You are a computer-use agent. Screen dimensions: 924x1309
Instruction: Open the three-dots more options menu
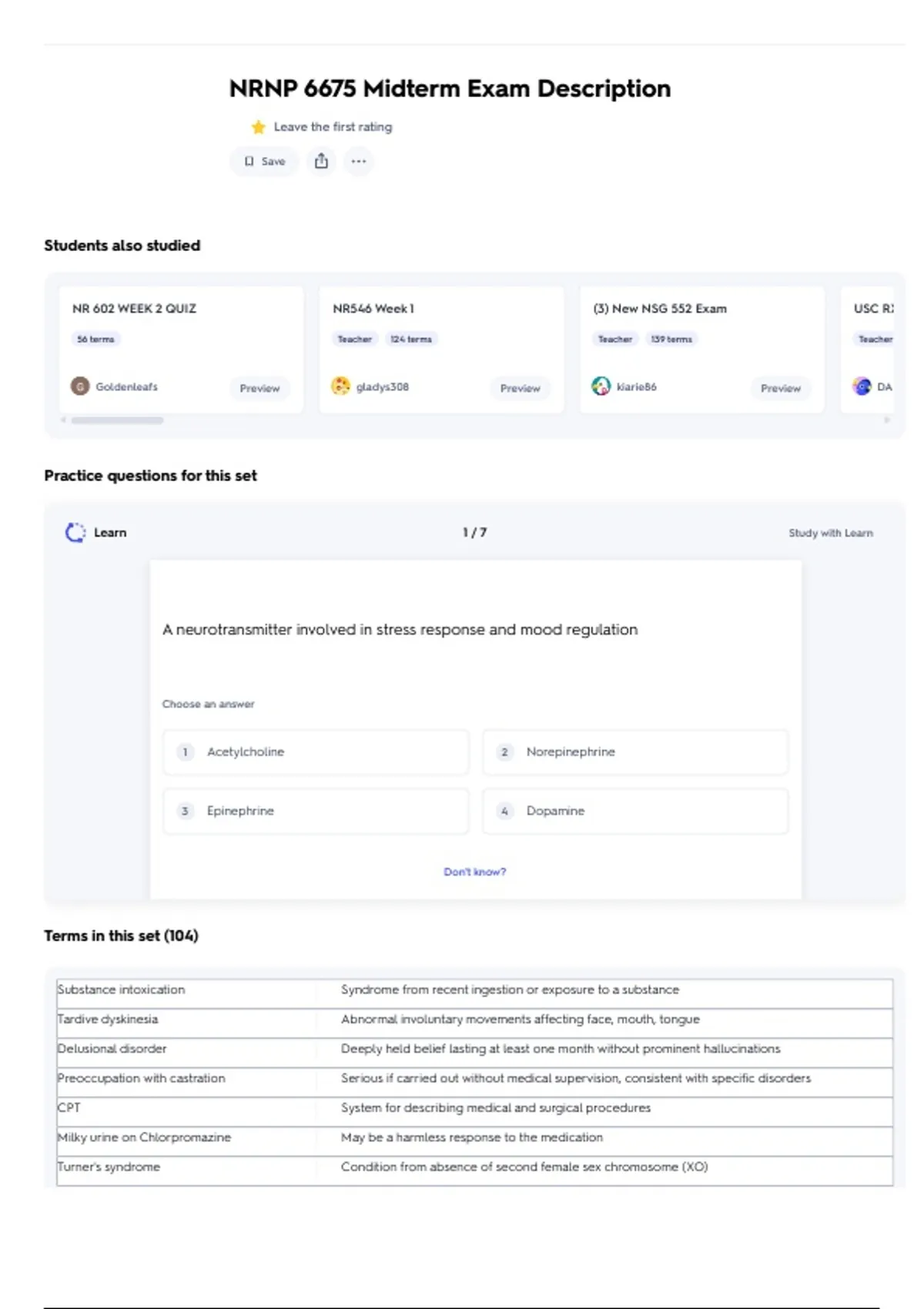click(358, 161)
